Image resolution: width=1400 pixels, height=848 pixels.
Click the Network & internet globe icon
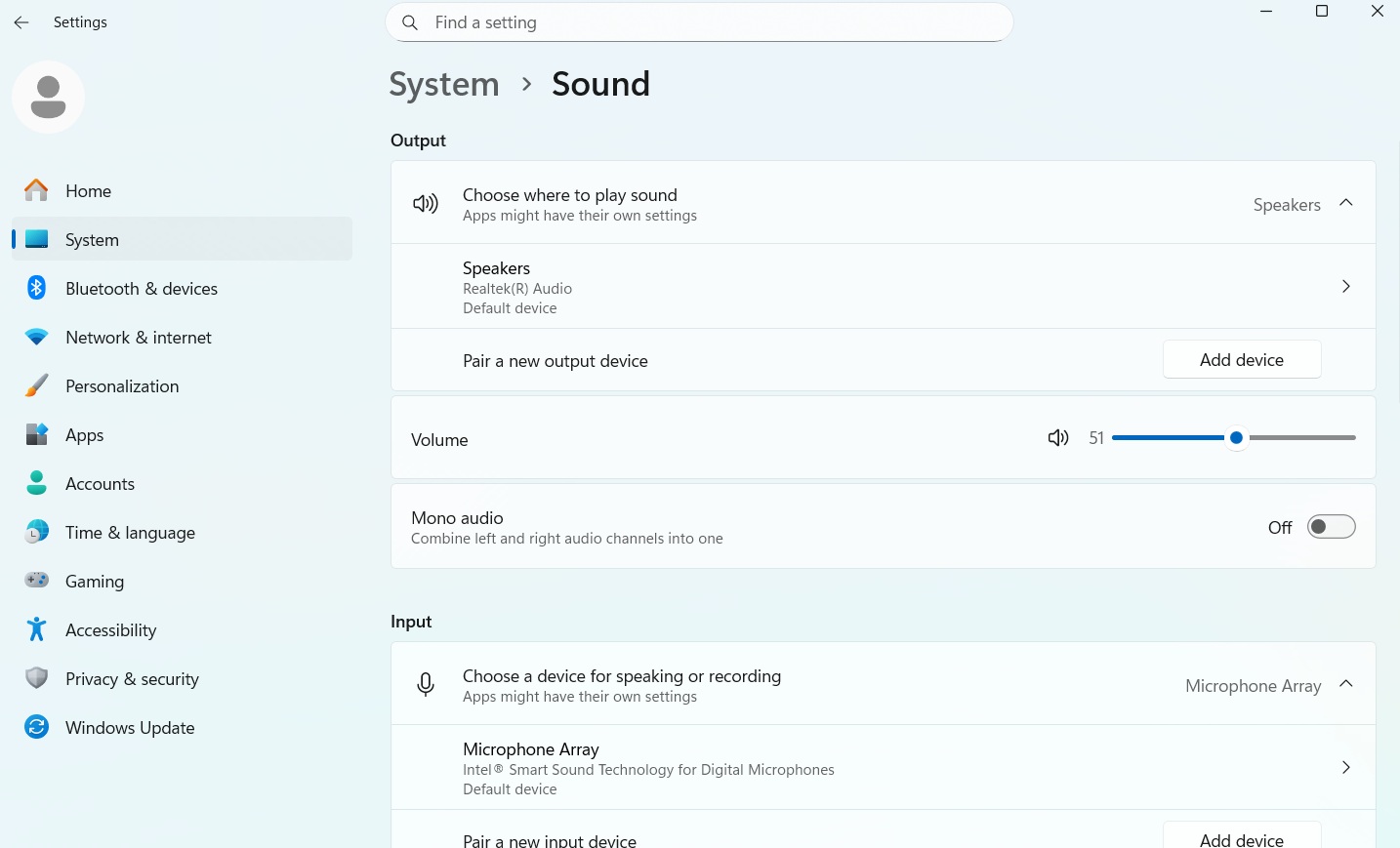[x=36, y=336]
